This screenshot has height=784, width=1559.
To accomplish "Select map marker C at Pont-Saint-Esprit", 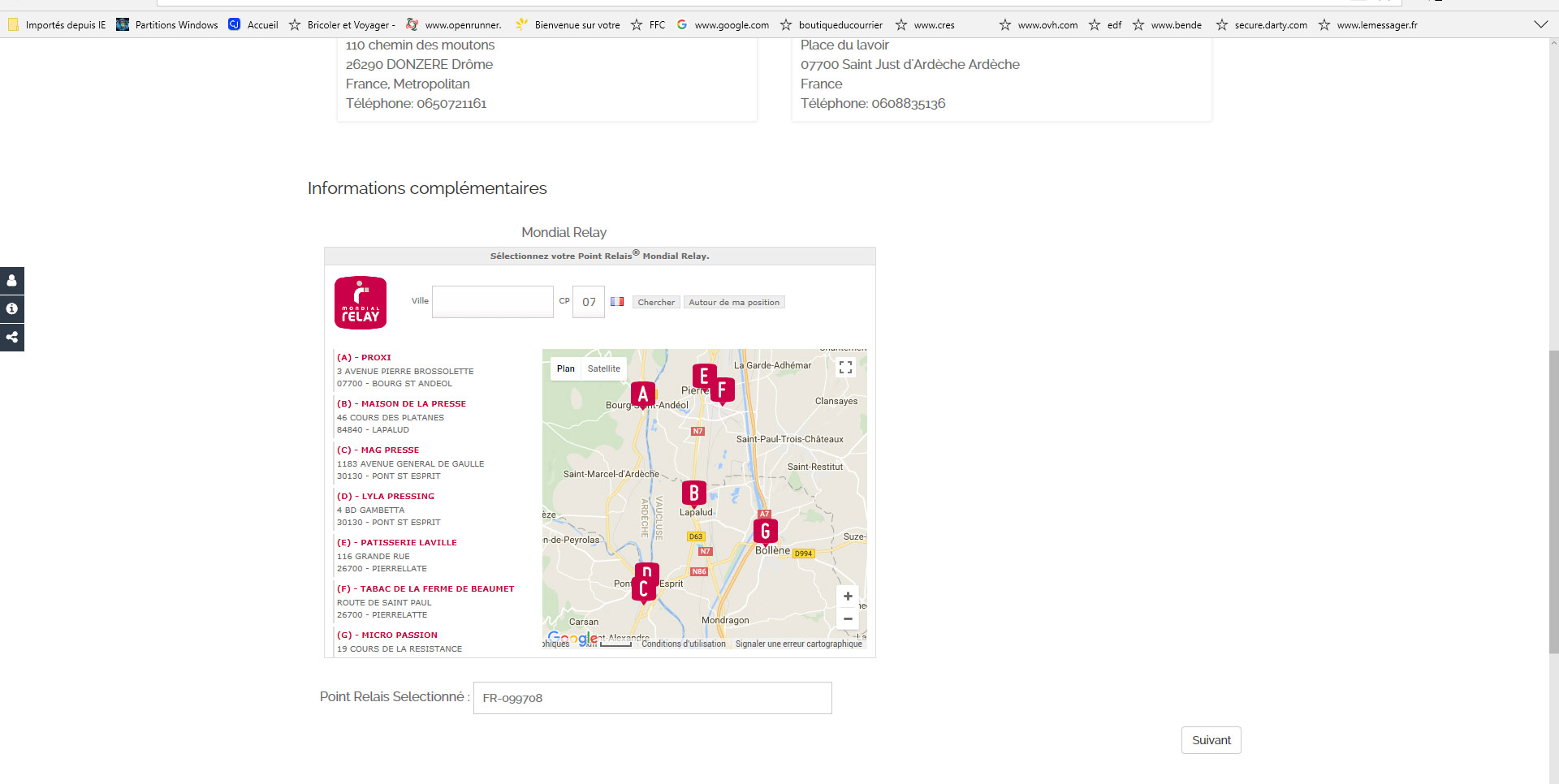I will coord(643,590).
